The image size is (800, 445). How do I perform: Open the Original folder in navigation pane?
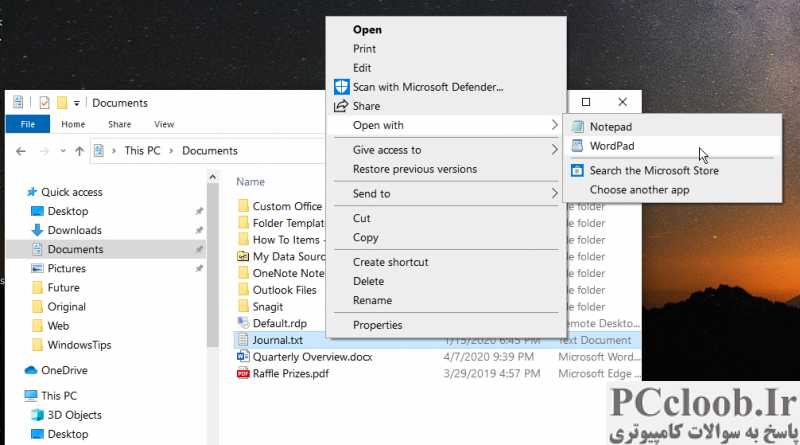point(66,307)
